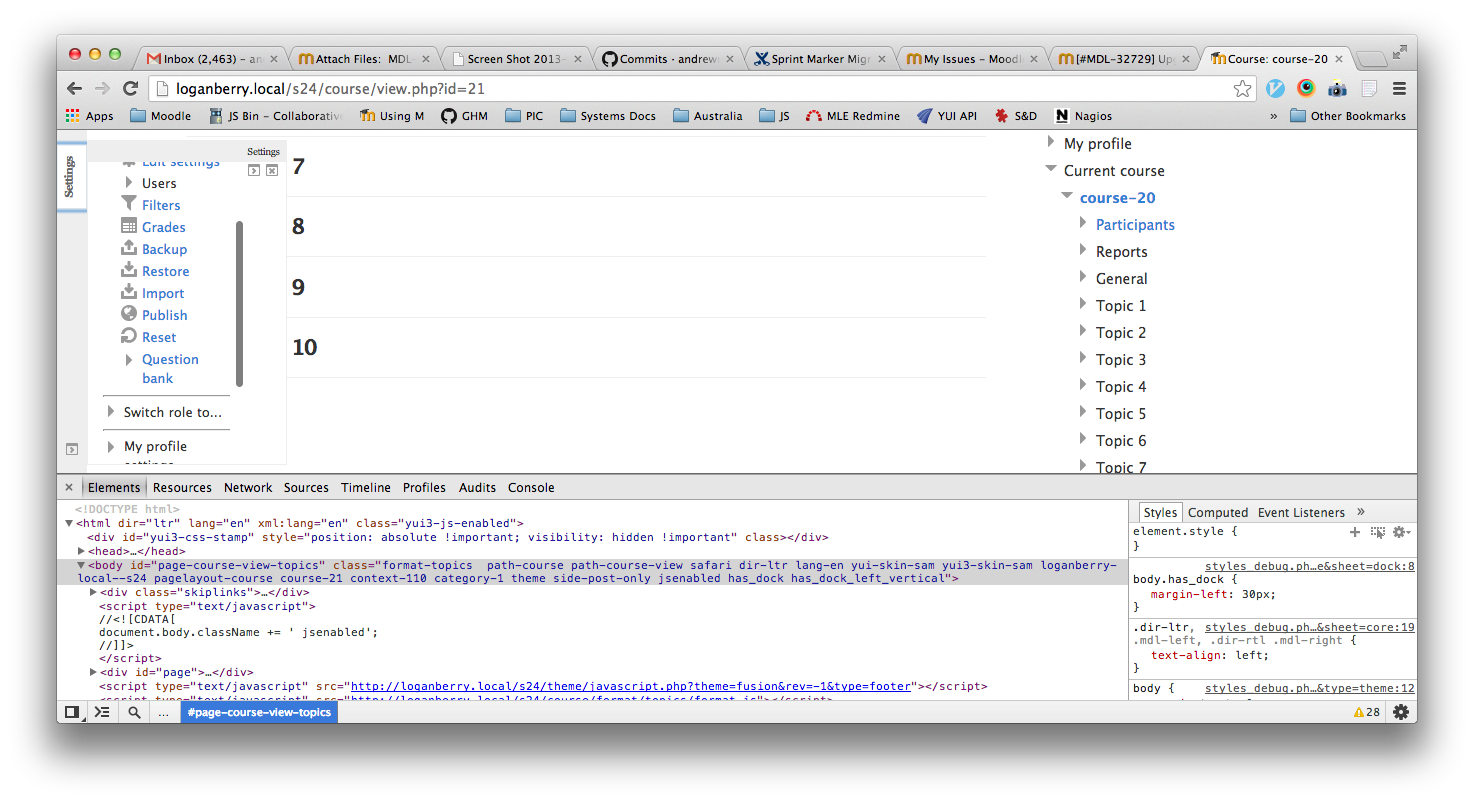Click the DevTools dock-side toggle icon

coord(72,712)
